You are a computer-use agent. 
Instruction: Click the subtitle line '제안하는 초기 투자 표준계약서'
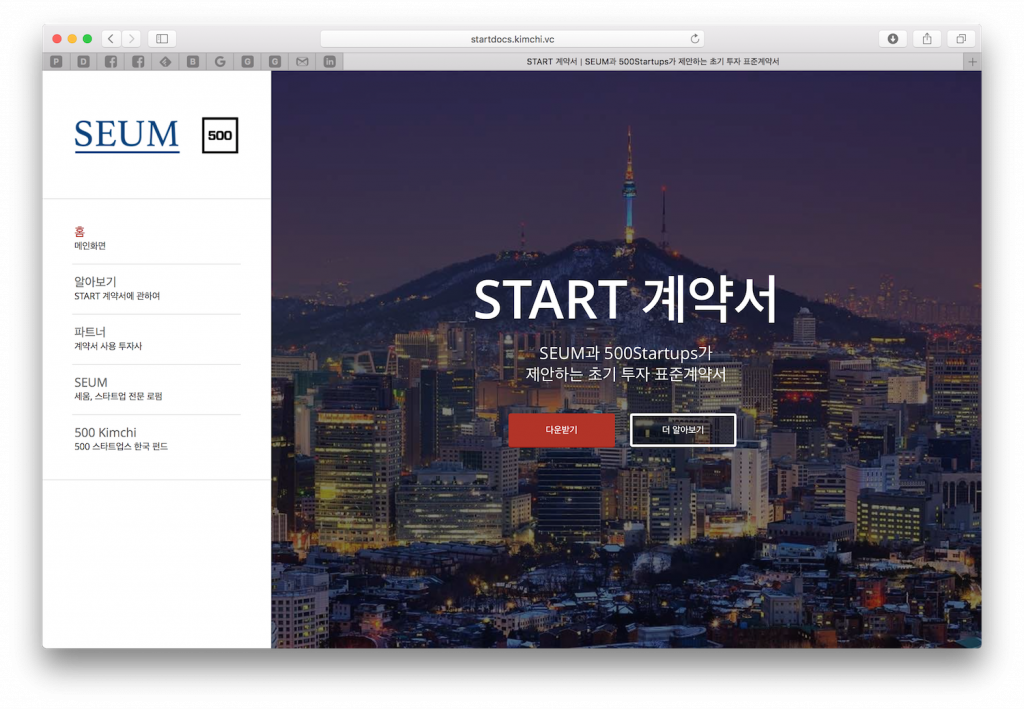click(626, 375)
